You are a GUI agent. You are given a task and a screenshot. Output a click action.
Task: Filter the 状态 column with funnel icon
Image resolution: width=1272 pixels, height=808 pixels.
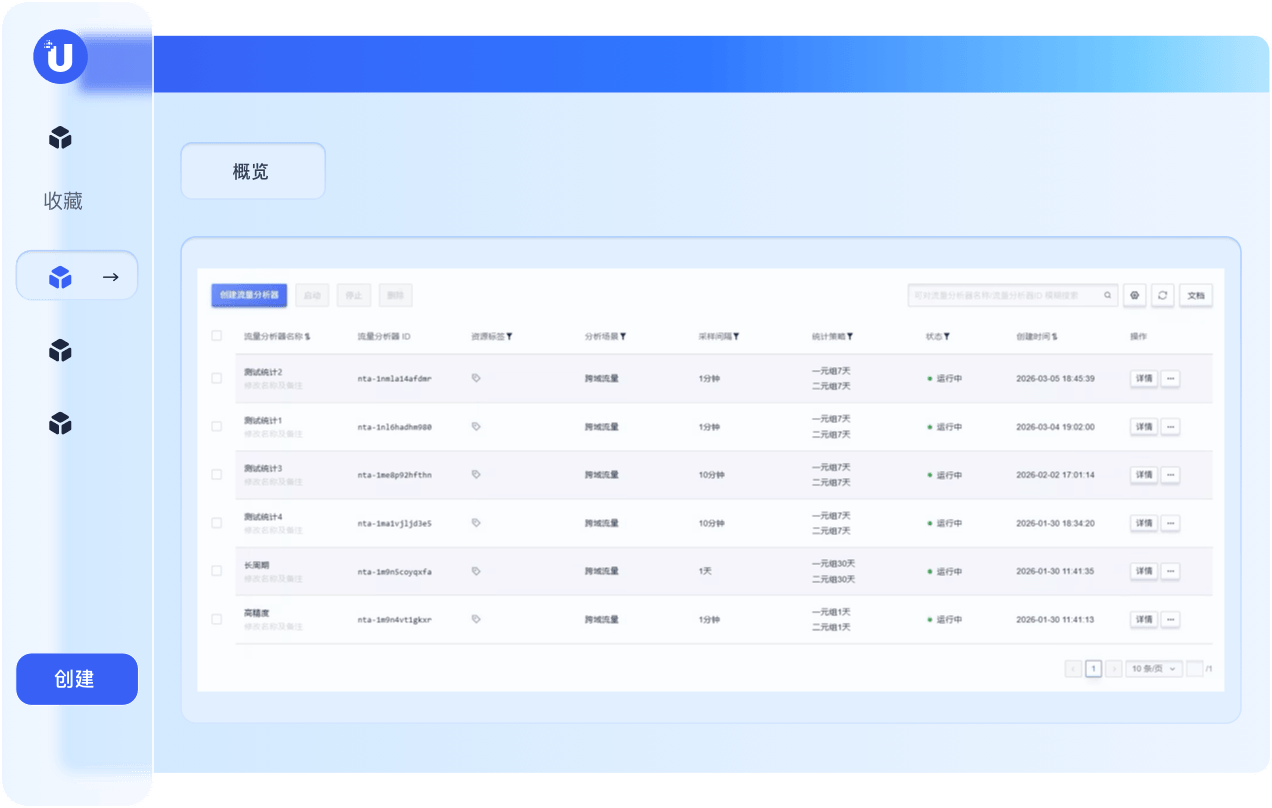click(947, 337)
